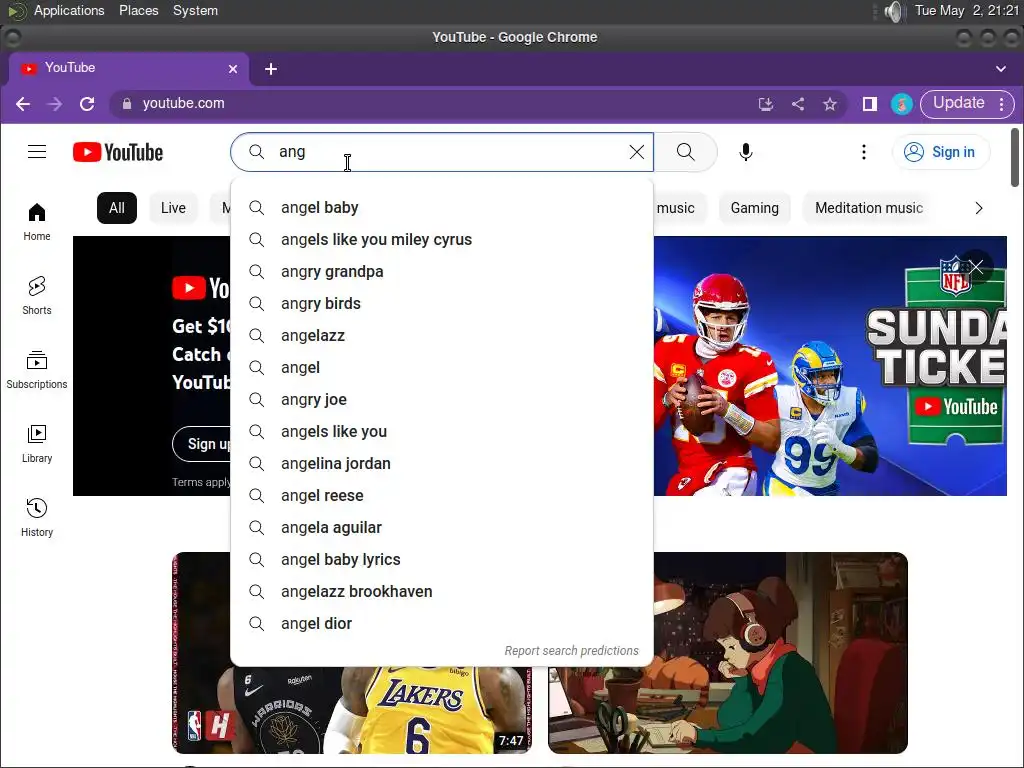Choose suggestion 'angels like you'
The height and width of the screenshot is (768, 1024).
coord(442,432)
